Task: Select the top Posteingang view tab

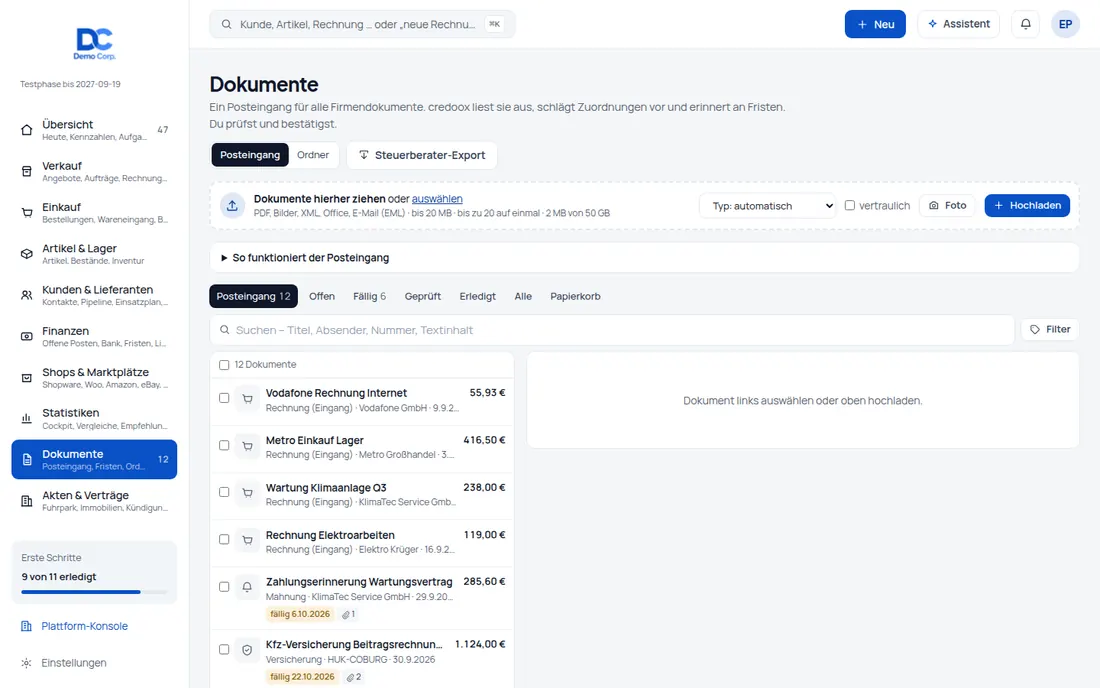Action: point(250,155)
